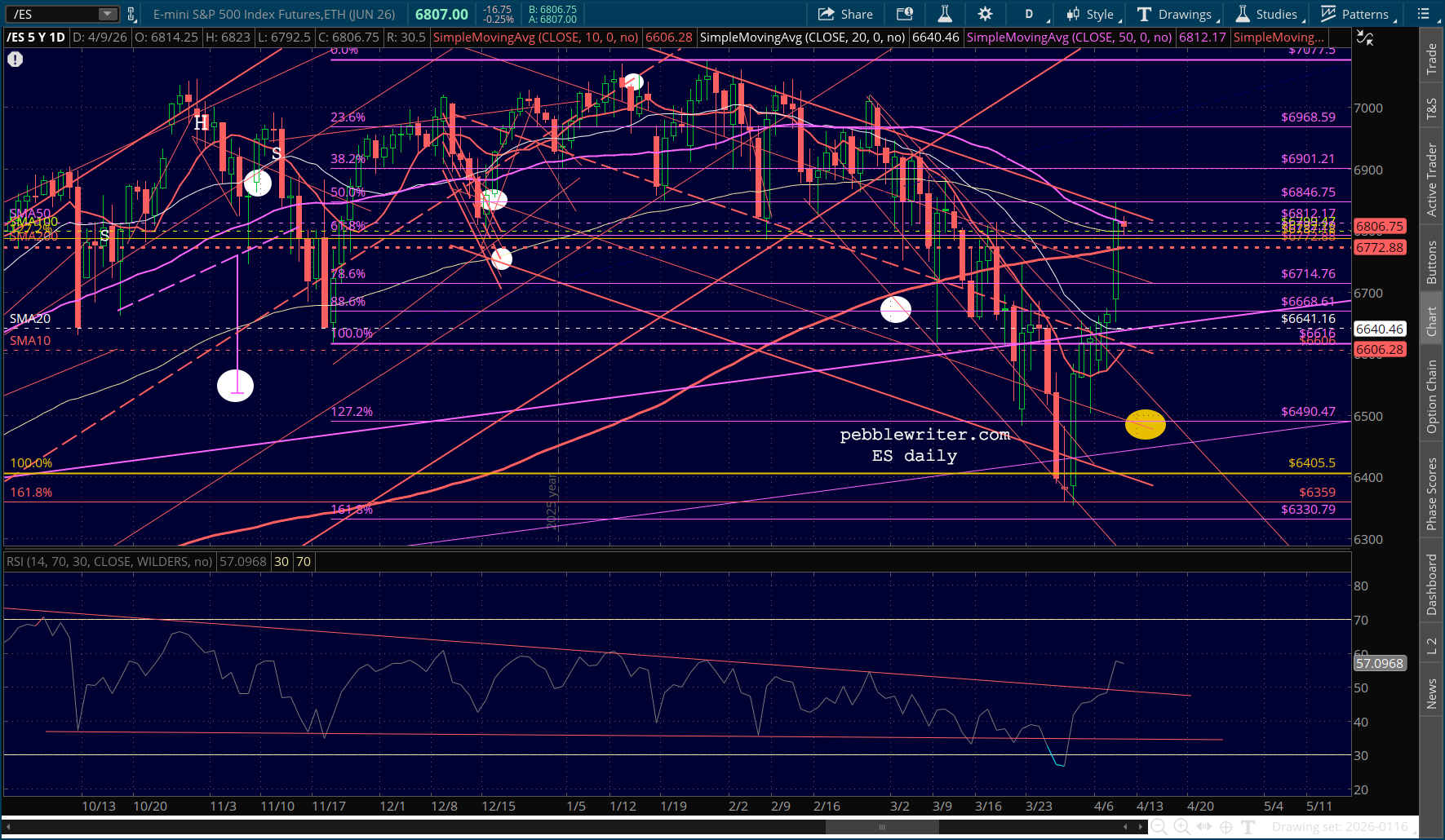Open the chart list options menu icon
Image resolution: width=1445 pixels, height=840 pixels.
coord(1424,14)
